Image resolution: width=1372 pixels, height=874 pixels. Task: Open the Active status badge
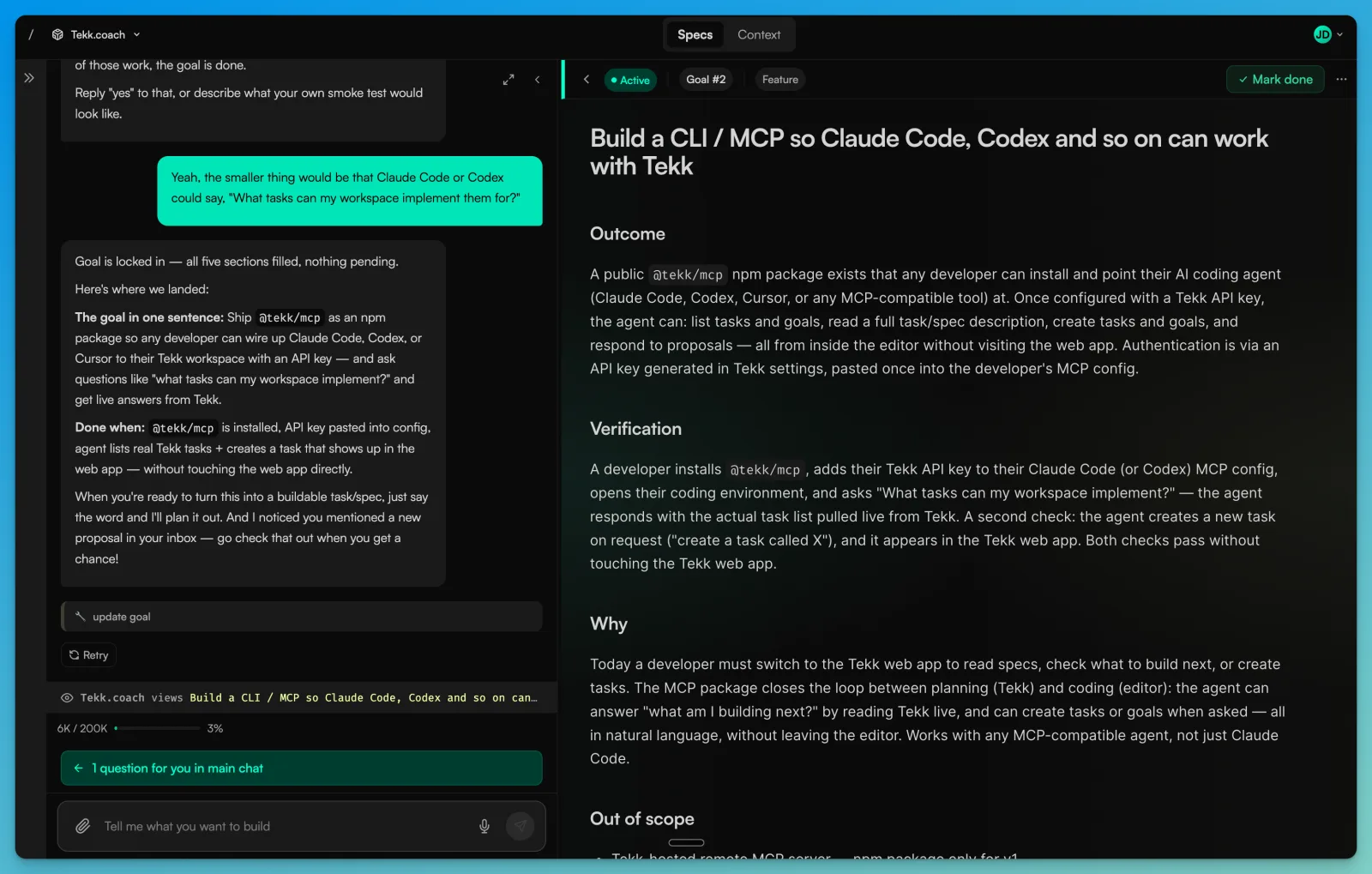pyautogui.click(x=630, y=81)
